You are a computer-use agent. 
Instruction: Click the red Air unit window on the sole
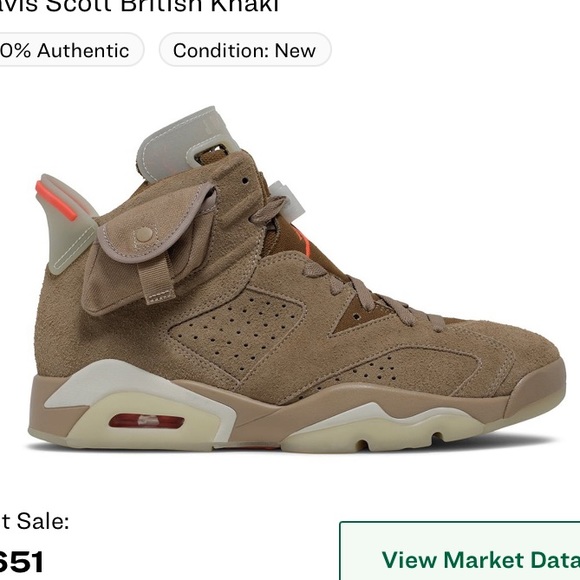pos(146,421)
